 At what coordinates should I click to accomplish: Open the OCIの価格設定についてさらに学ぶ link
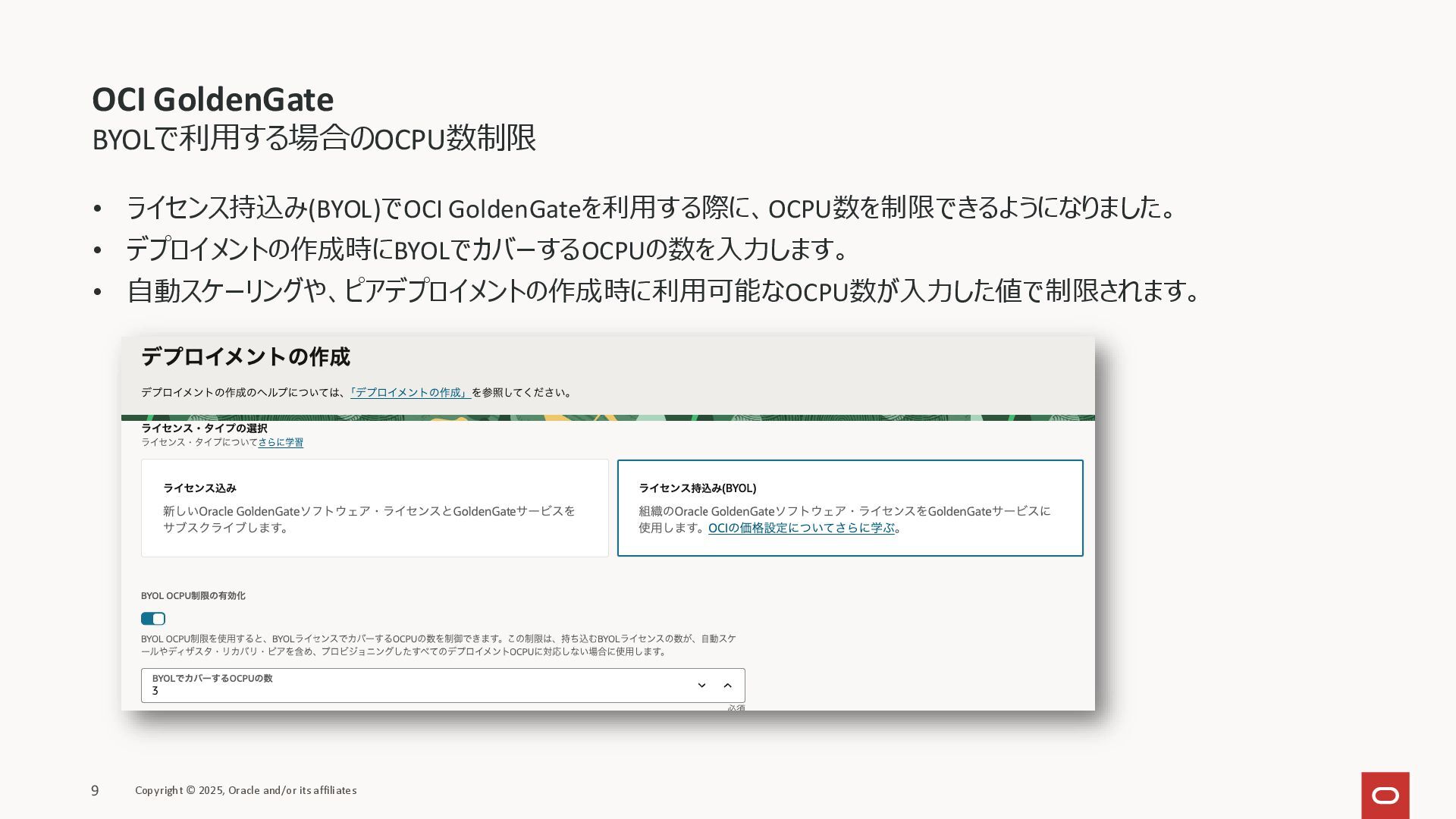pyautogui.click(x=802, y=528)
